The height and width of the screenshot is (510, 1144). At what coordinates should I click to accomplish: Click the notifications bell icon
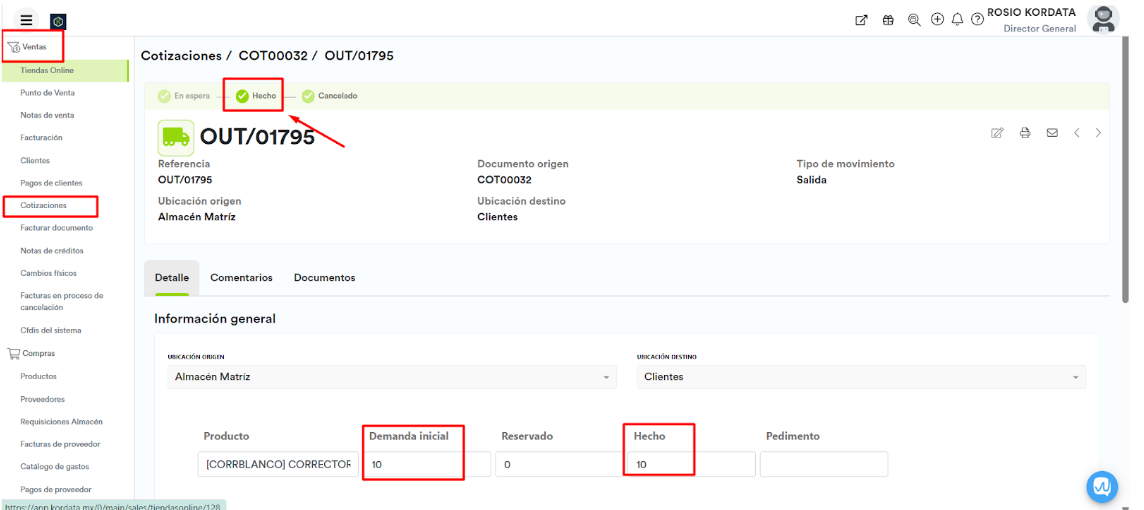click(957, 19)
